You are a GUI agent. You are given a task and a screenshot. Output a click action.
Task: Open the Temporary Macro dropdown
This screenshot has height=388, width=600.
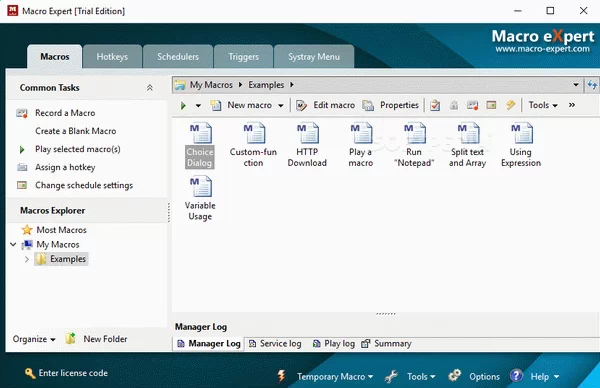[x=335, y=377]
